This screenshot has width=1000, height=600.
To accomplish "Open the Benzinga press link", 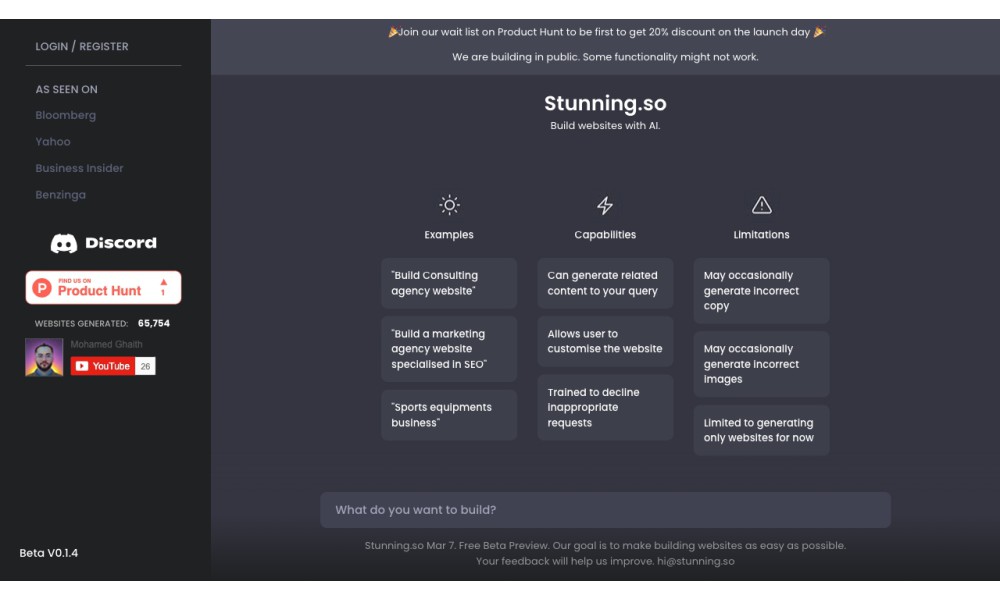I will tap(61, 195).
